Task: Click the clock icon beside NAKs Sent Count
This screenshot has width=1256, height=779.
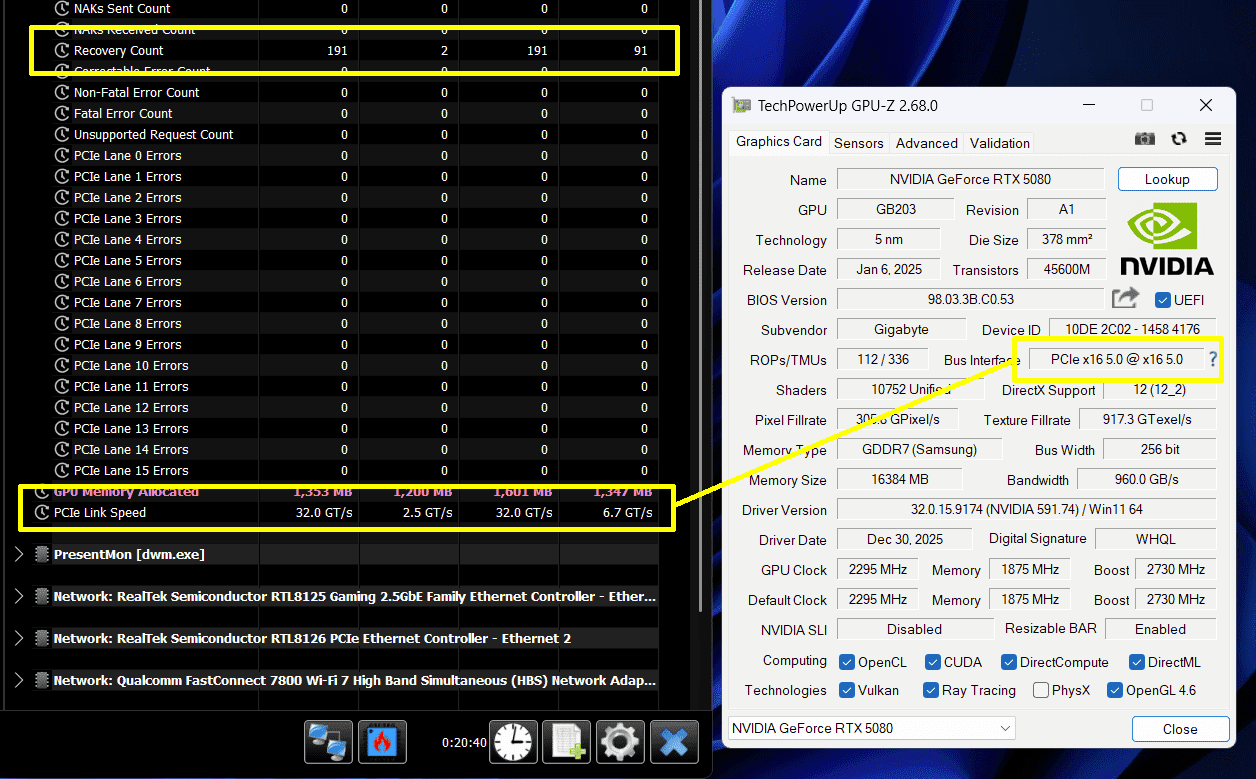Action: coord(63,8)
